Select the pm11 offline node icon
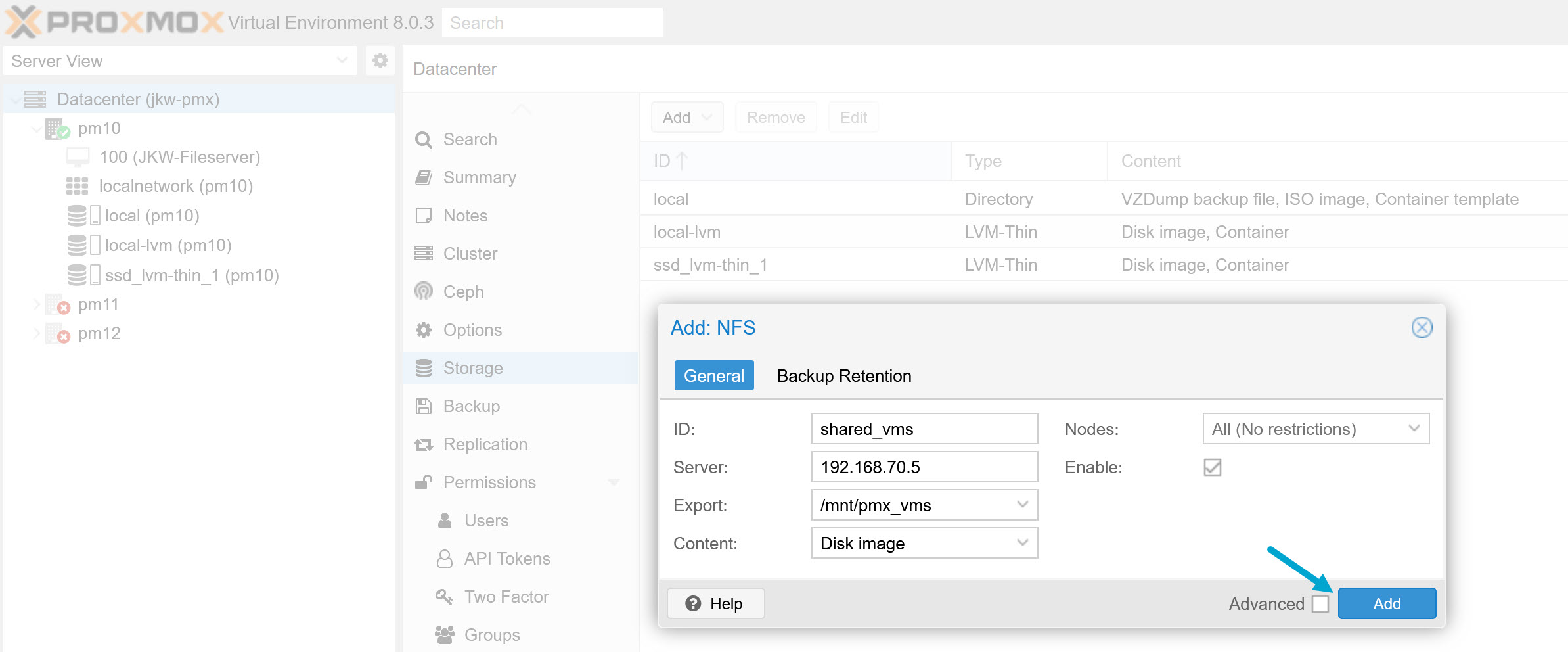This screenshot has width=1568, height=652. coord(58,305)
